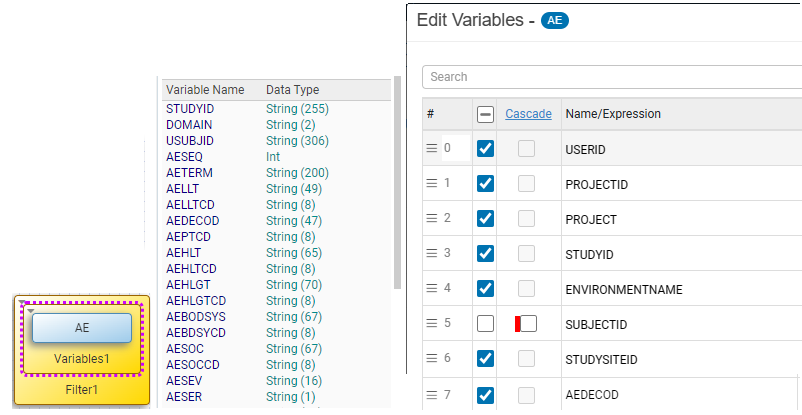This screenshot has width=802, height=415.
Task: Uncheck the AEDECOD include checkbox
Action: point(485,395)
